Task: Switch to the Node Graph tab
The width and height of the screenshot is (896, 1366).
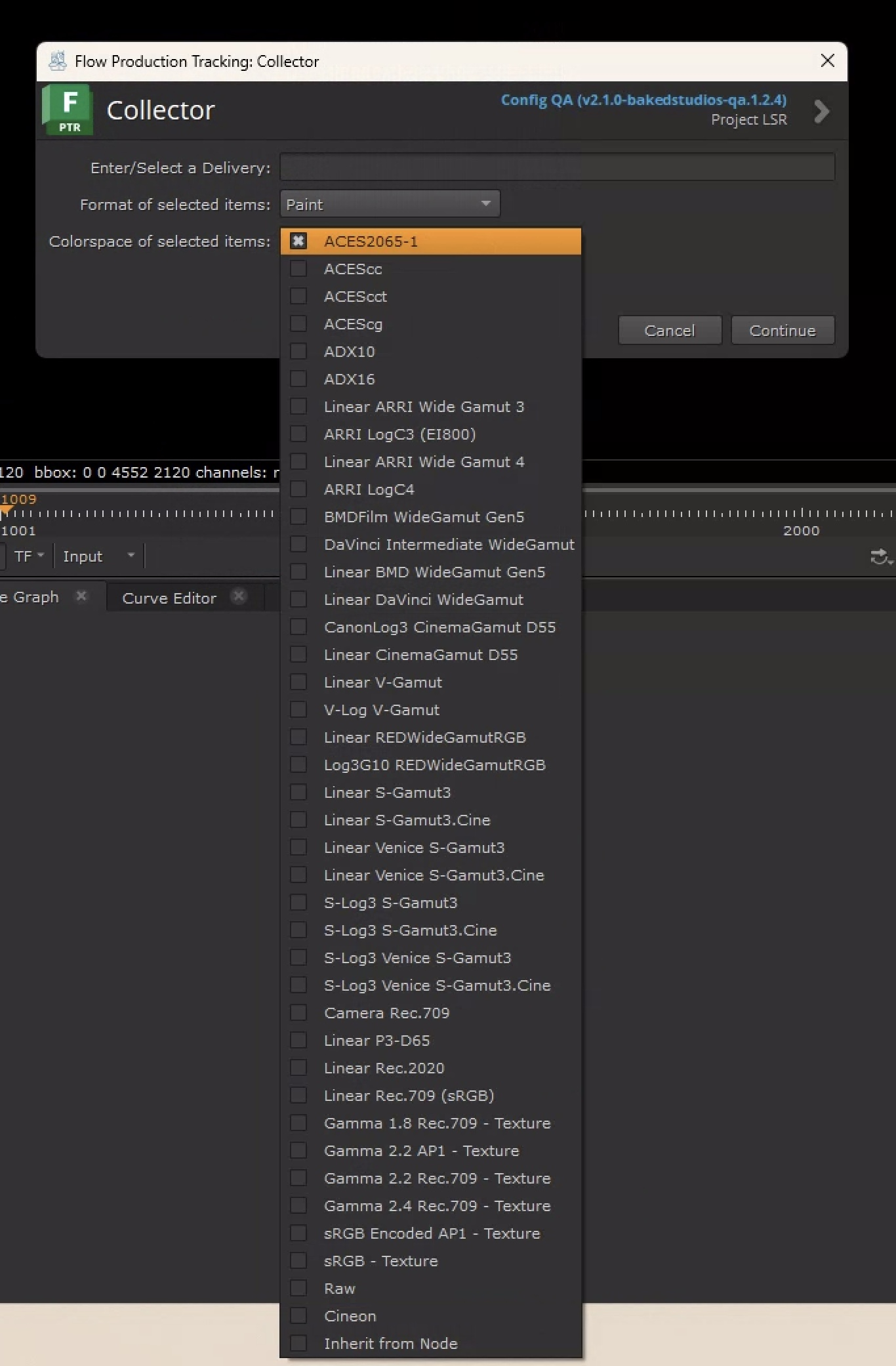Action: pos(30,596)
